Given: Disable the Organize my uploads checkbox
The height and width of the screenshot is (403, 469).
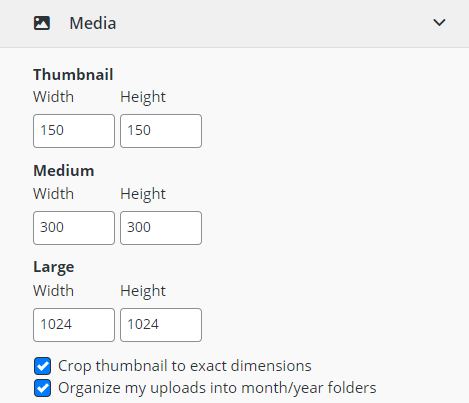Looking at the screenshot, I should [42, 388].
